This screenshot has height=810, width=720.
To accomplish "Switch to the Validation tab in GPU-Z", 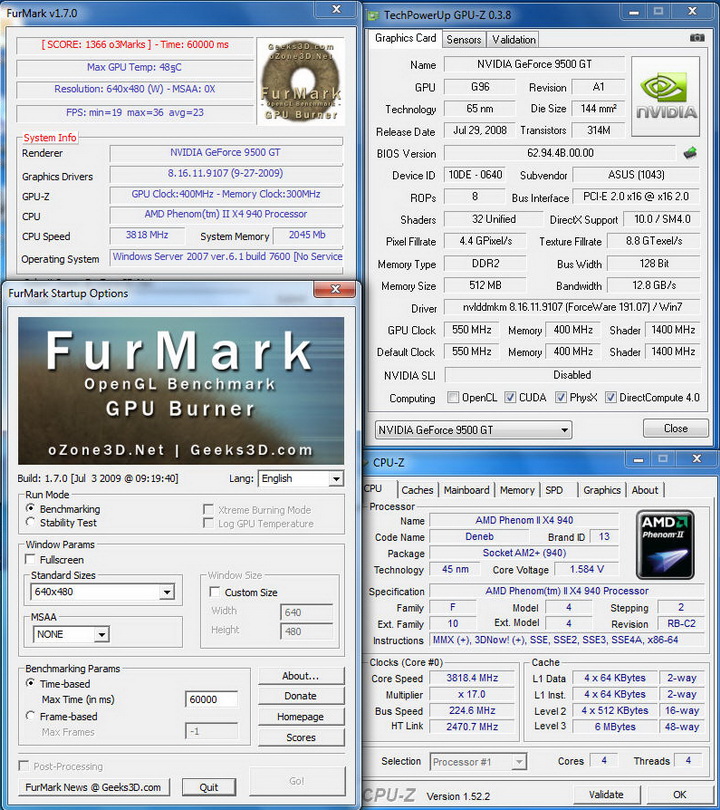I will pyautogui.click(x=513, y=40).
